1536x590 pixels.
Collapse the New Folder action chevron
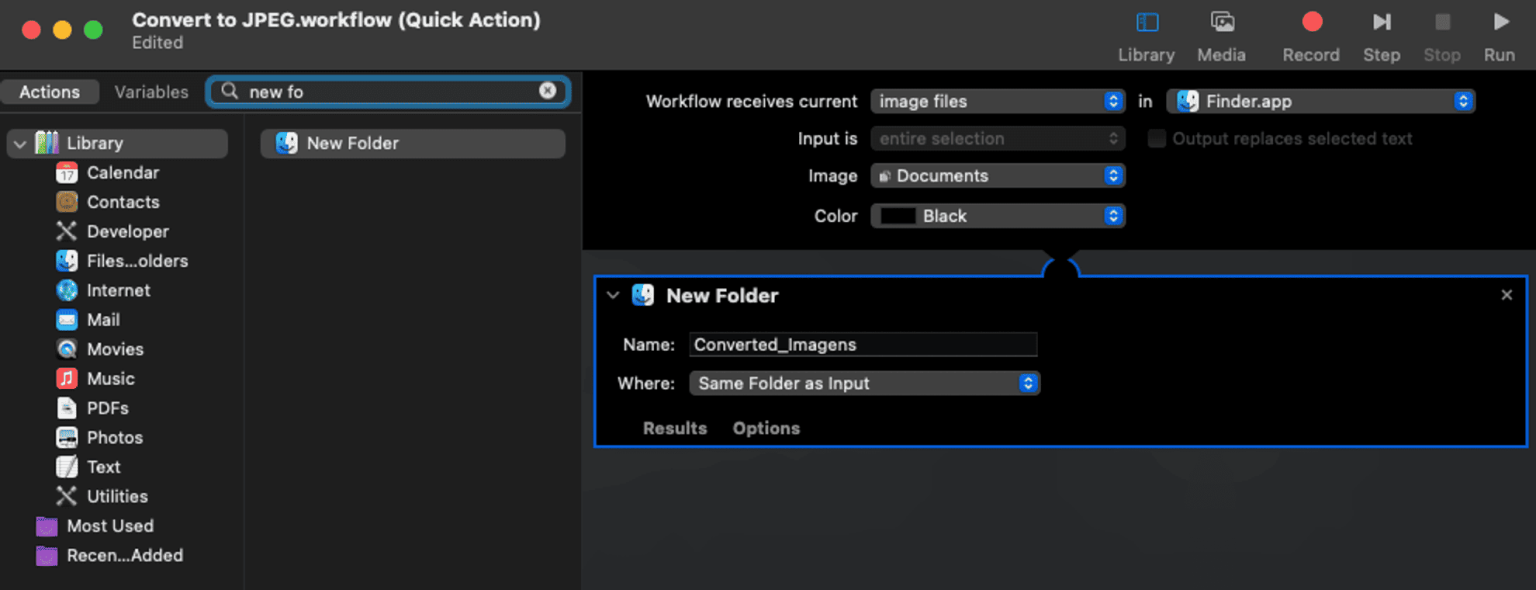613,296
